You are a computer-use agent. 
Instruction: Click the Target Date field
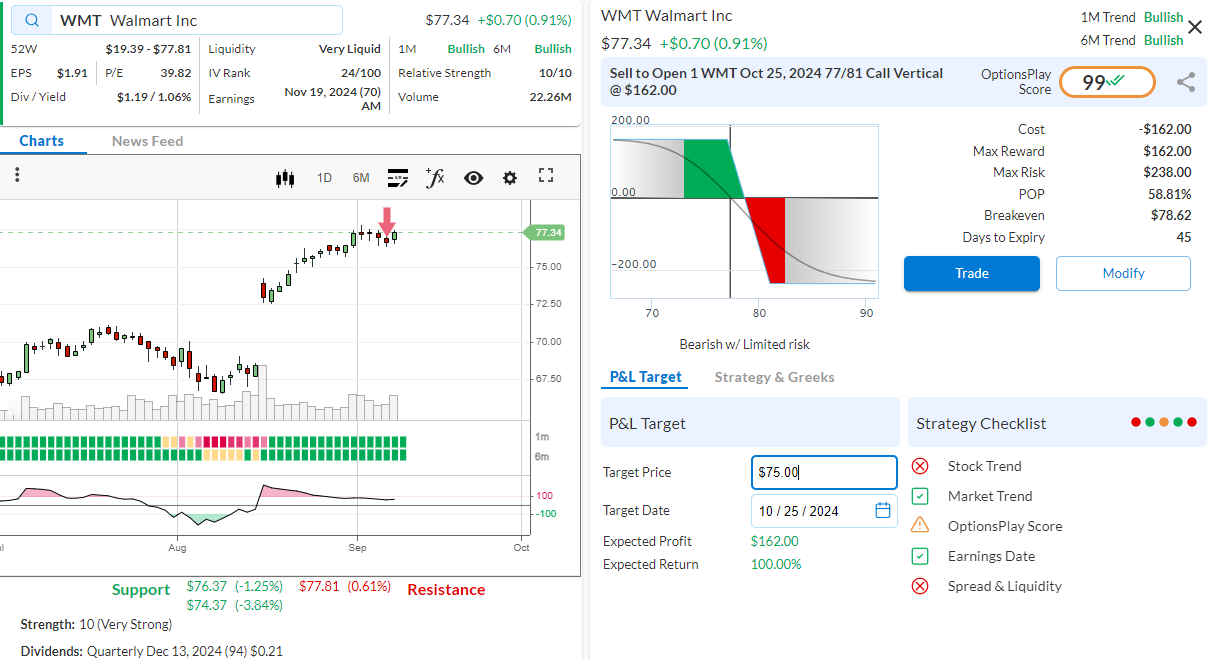[824, 511]
